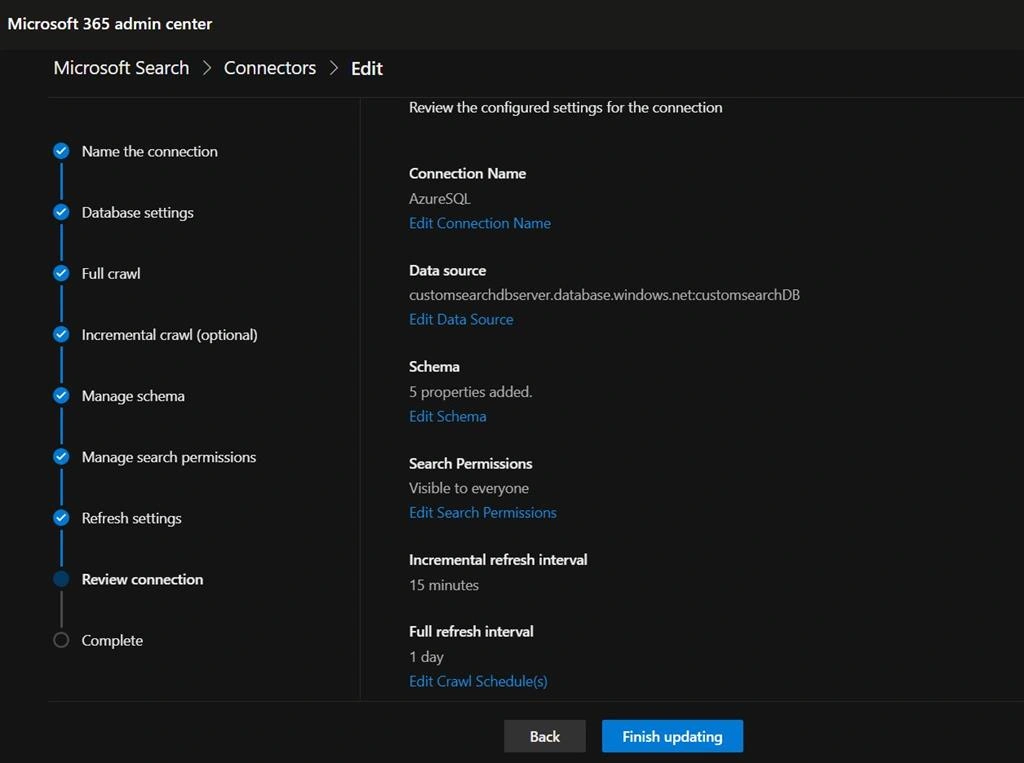Click the Data source heading
Image resolution: width=1024 pixels, height=763 pixels.
447,270
